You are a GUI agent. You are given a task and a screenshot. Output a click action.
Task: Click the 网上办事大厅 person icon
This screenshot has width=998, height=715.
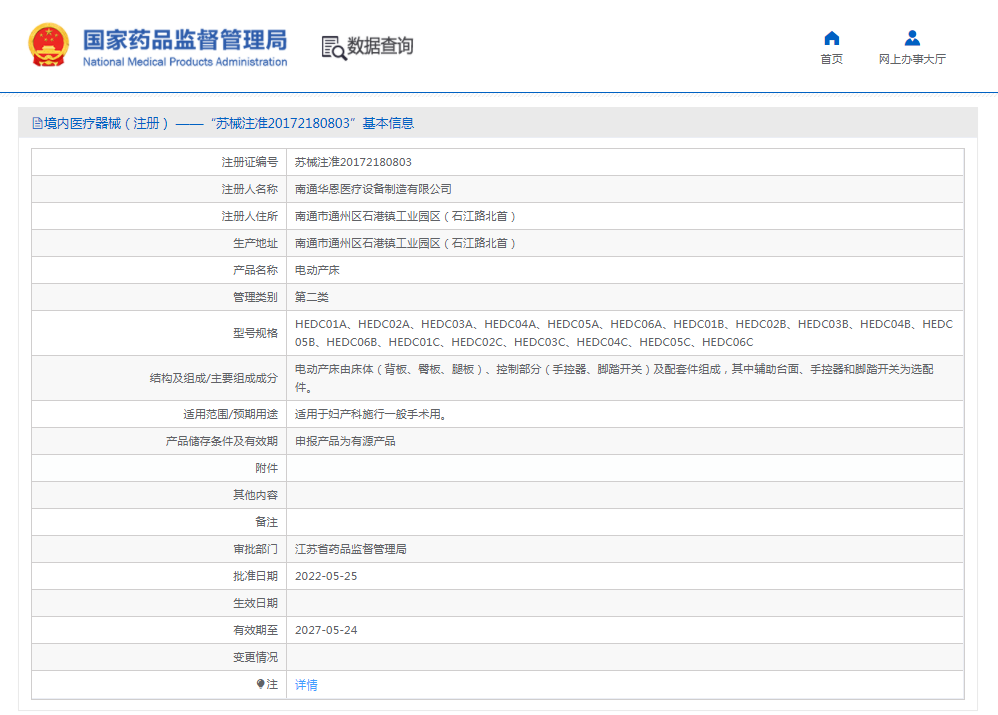pos(912,38)
